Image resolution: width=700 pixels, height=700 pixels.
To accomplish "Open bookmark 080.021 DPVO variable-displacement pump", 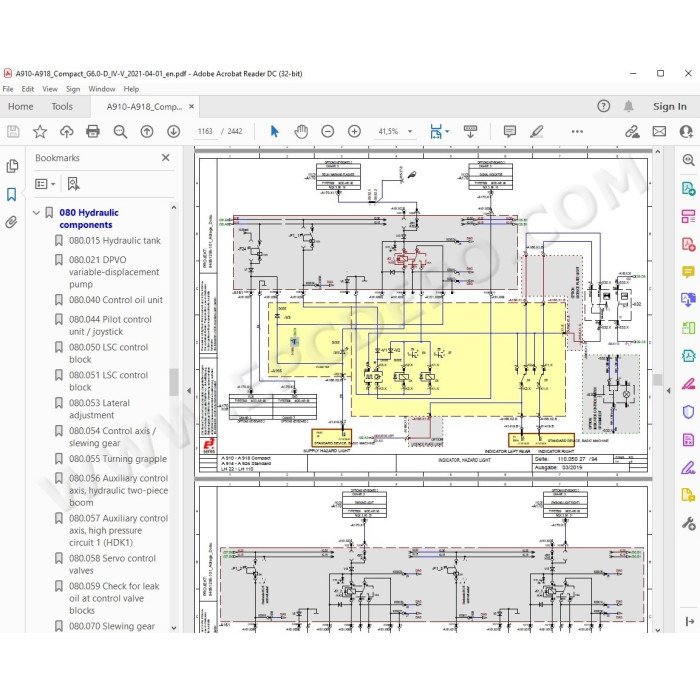I will click(114, 272).
